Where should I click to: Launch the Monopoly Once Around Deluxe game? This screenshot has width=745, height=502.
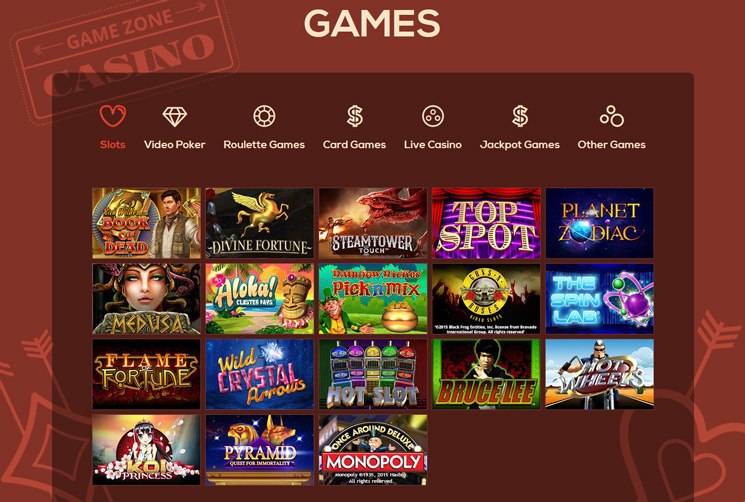click(373, 450)
